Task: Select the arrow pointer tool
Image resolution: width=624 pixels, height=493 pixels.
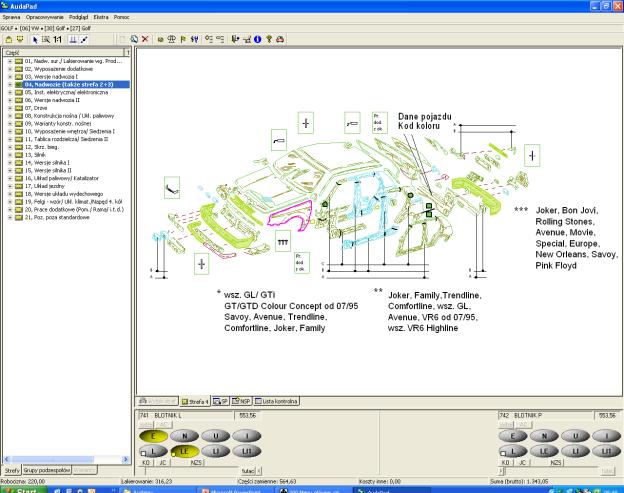Action: point(35,39)
